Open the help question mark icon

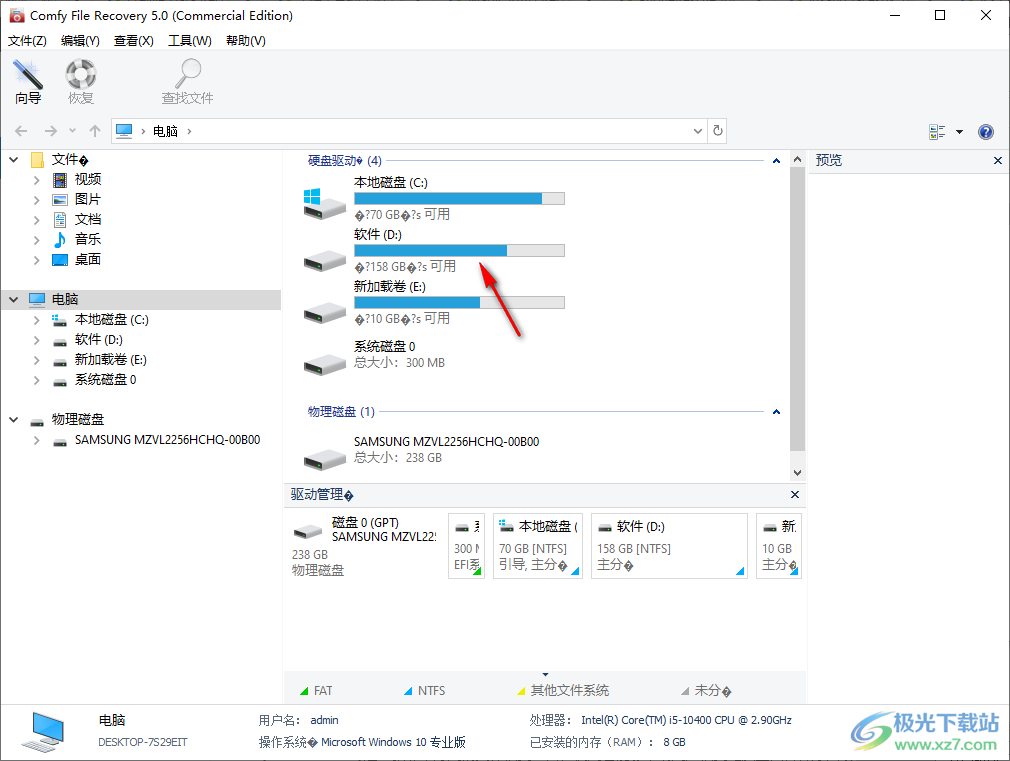(986, 131)
